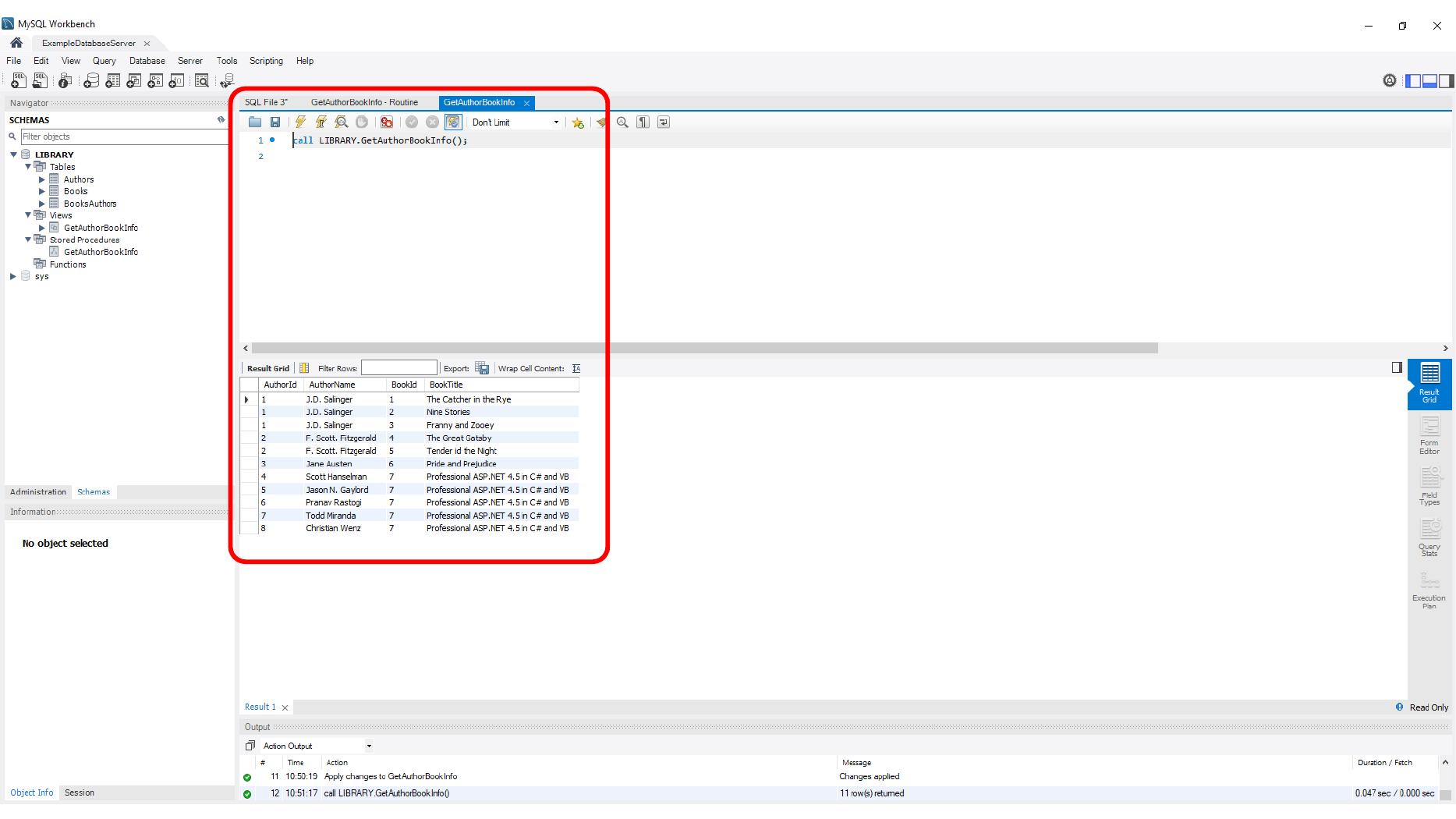Open the Session tab at bottom

[79, 792]
